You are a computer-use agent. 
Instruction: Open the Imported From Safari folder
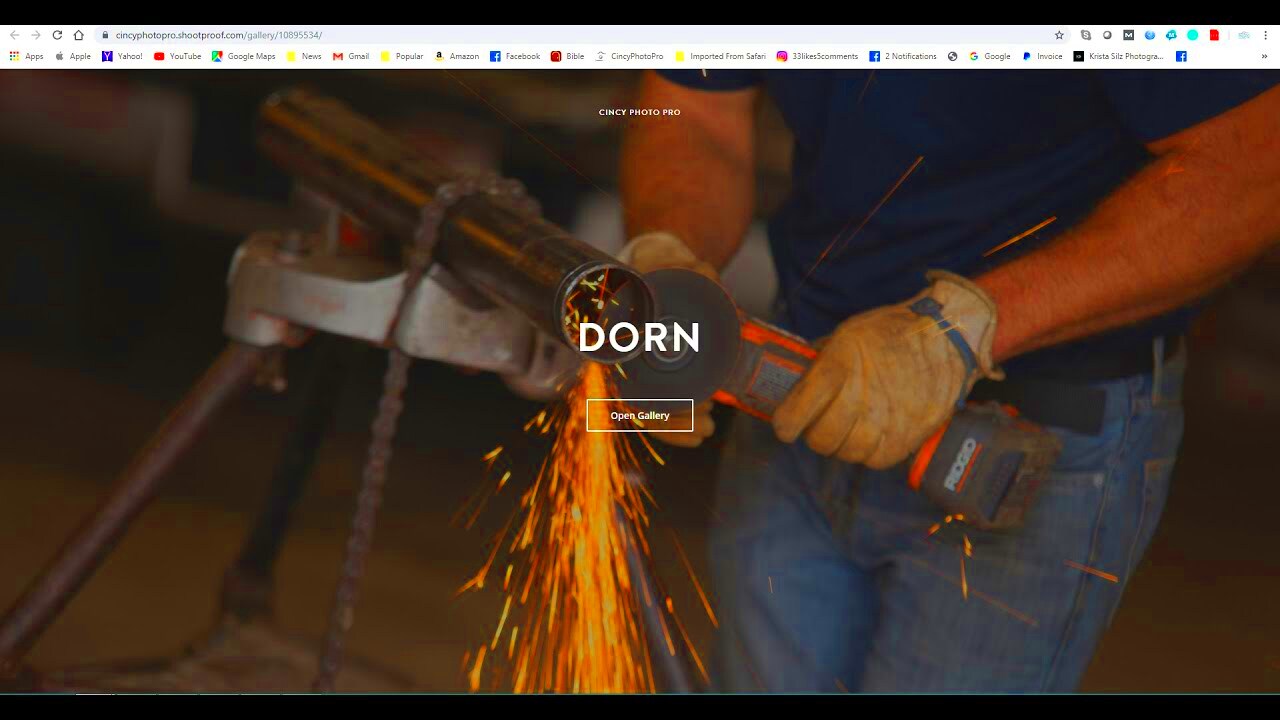click(x=720, y=57)
